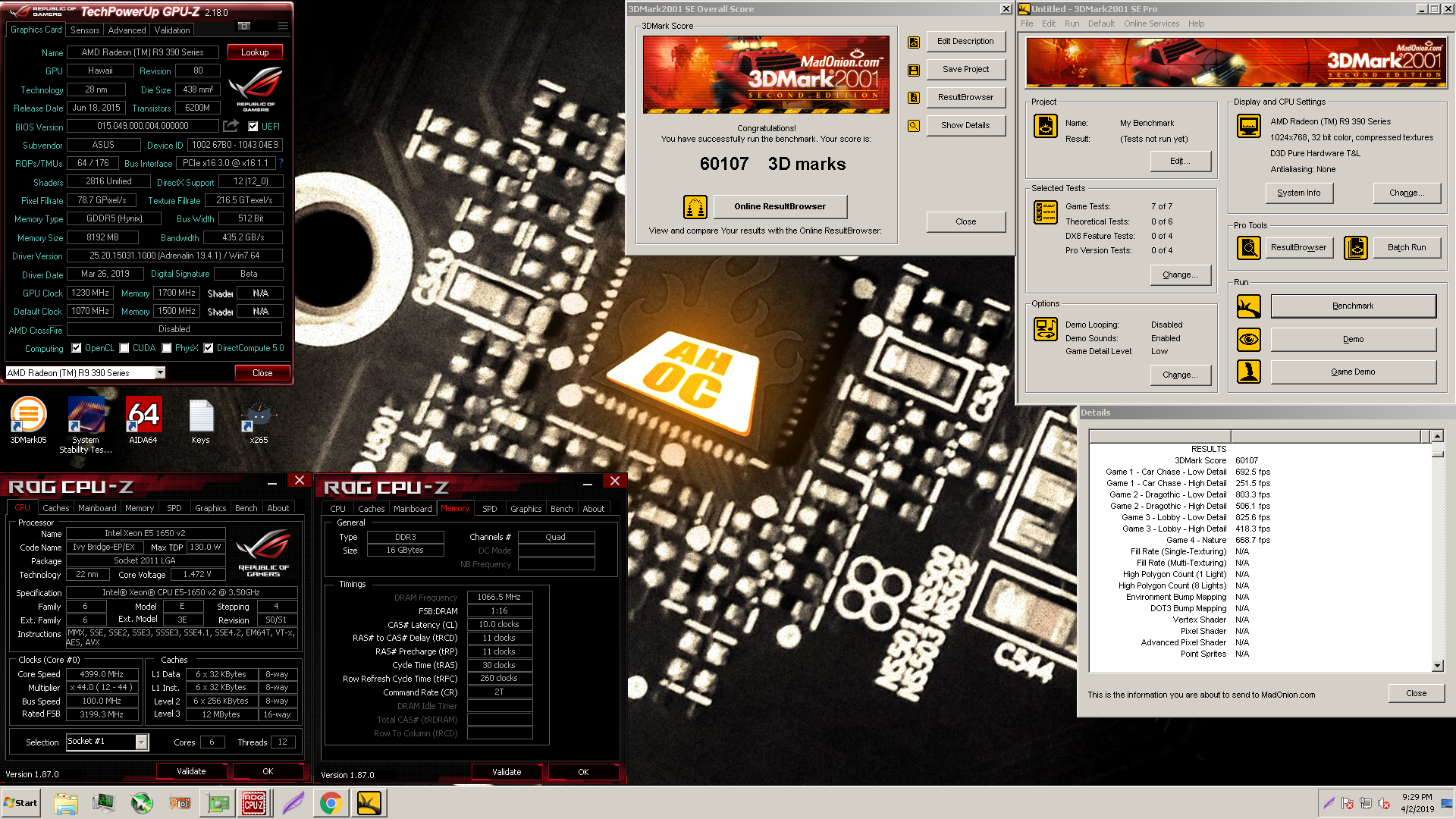
Task: Click the ResultBrowser document icon in Overall Score
Action: [x=914, y=98]
